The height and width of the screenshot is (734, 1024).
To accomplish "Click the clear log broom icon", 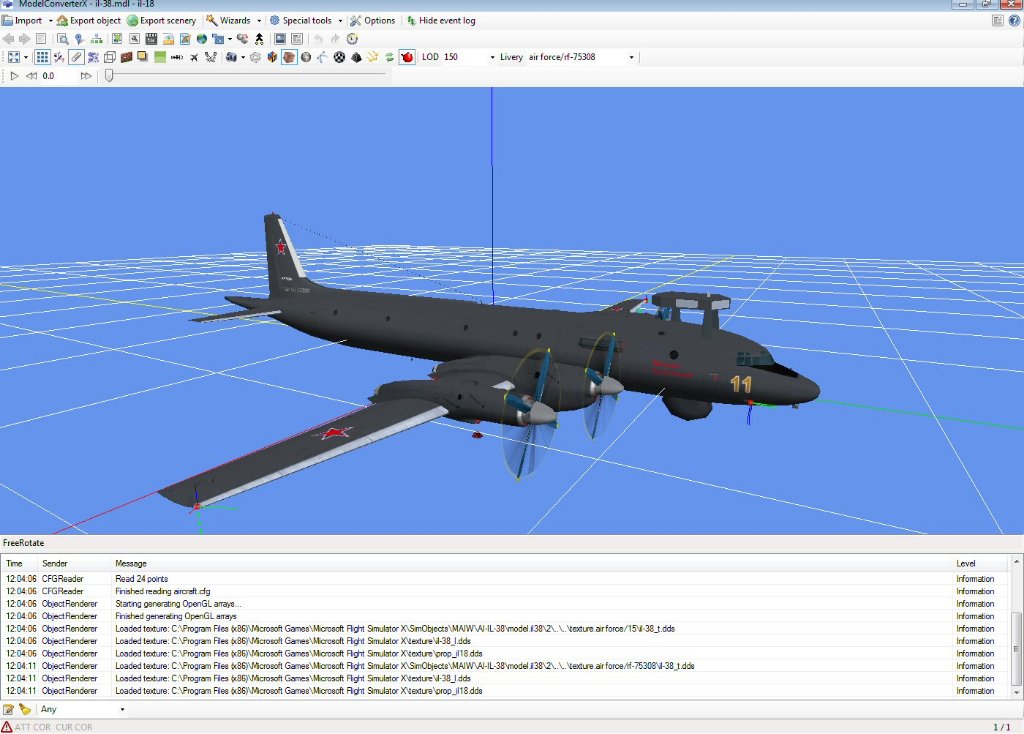I will tap(25, 710).
